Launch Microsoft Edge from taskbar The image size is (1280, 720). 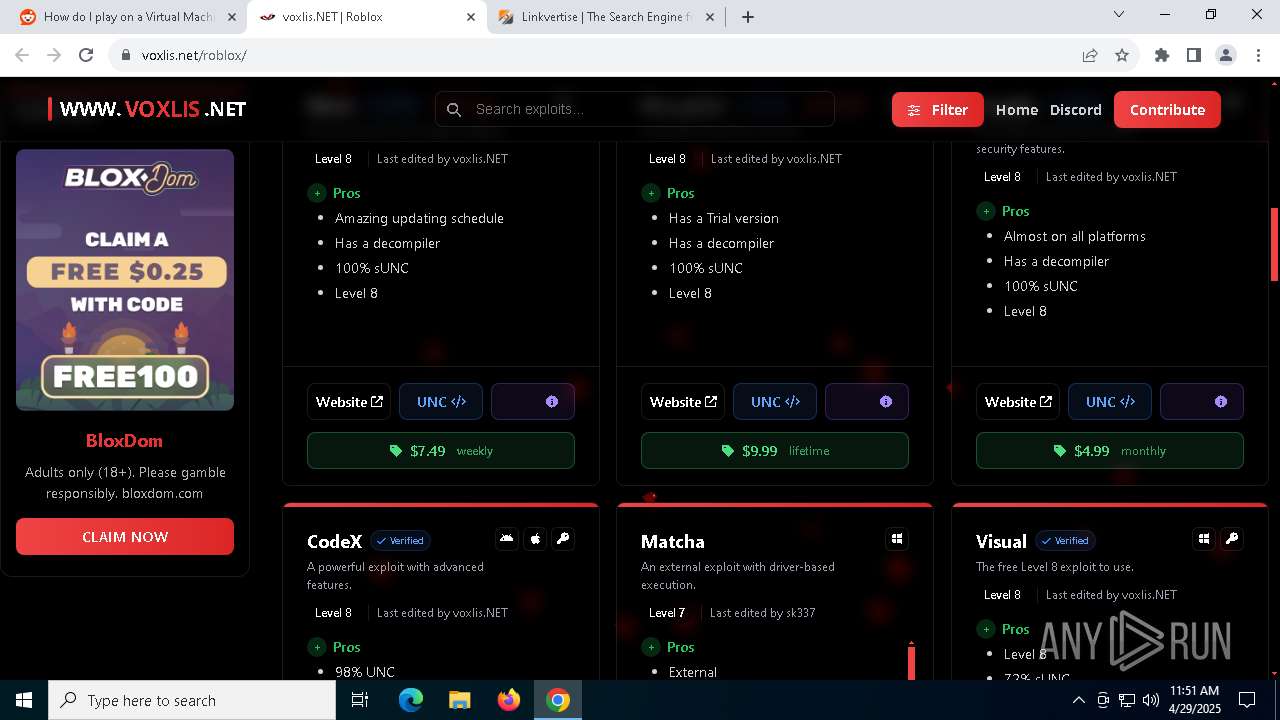click(x=411, y=700)
